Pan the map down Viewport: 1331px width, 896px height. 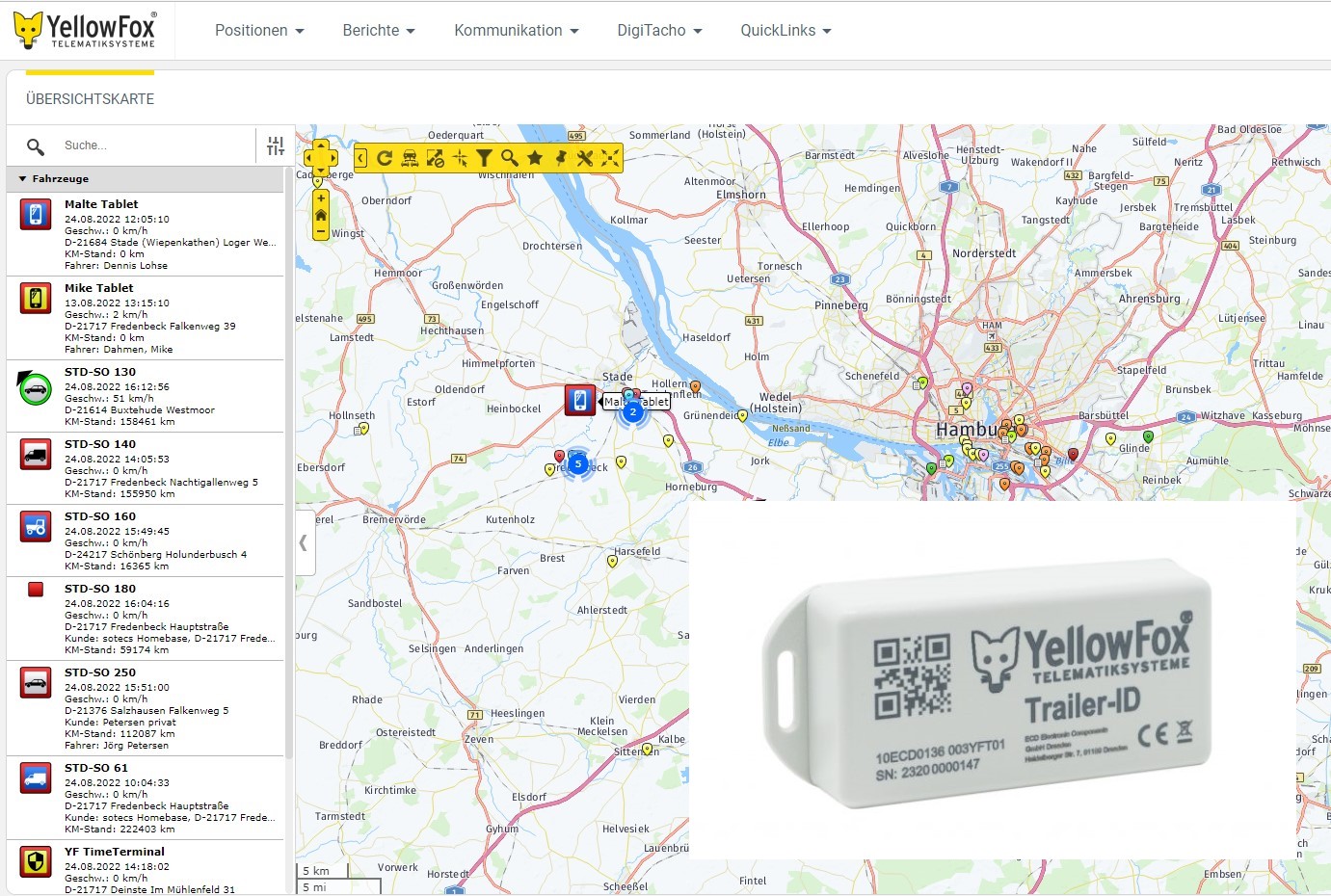click(321, 171)
